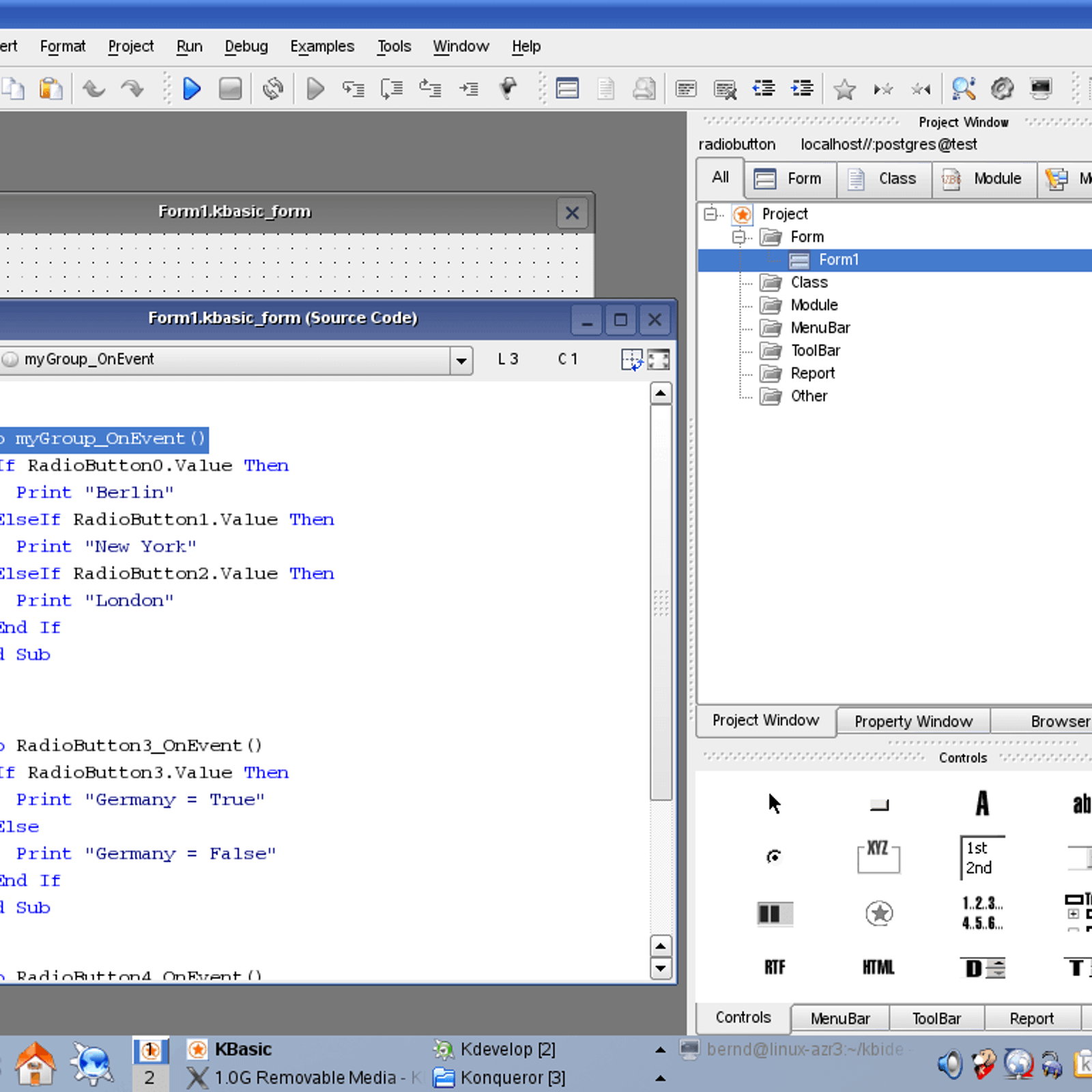
Task: Click the Stop square icon in toolbar
Action: click(230, 89)
